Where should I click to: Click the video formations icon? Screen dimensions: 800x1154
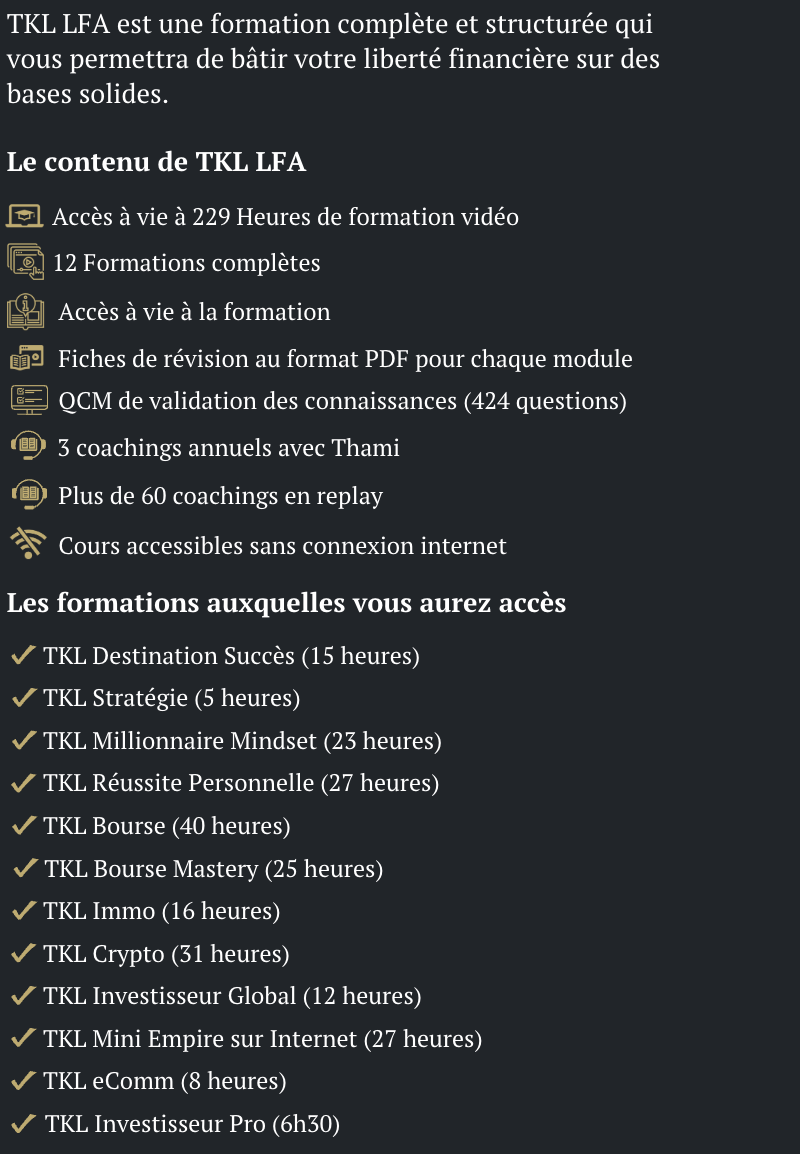pos(26,262)
